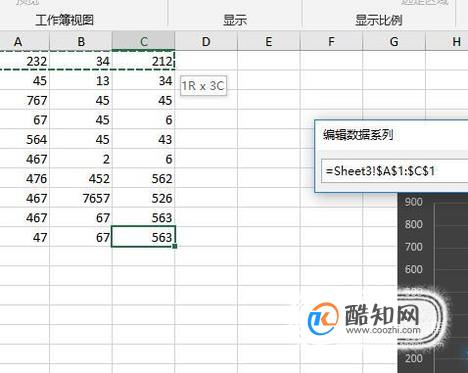Click the 显示比例 ribbon group label

click(x=379, y=20)
